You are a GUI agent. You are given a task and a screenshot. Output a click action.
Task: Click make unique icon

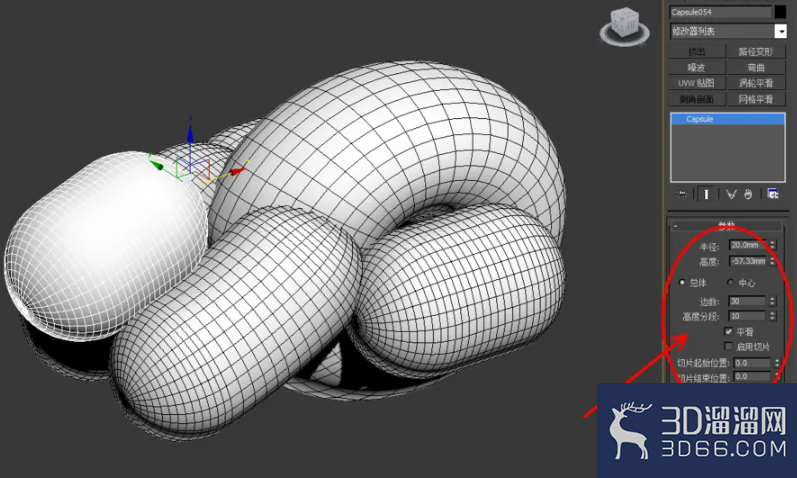click(731, 194)
